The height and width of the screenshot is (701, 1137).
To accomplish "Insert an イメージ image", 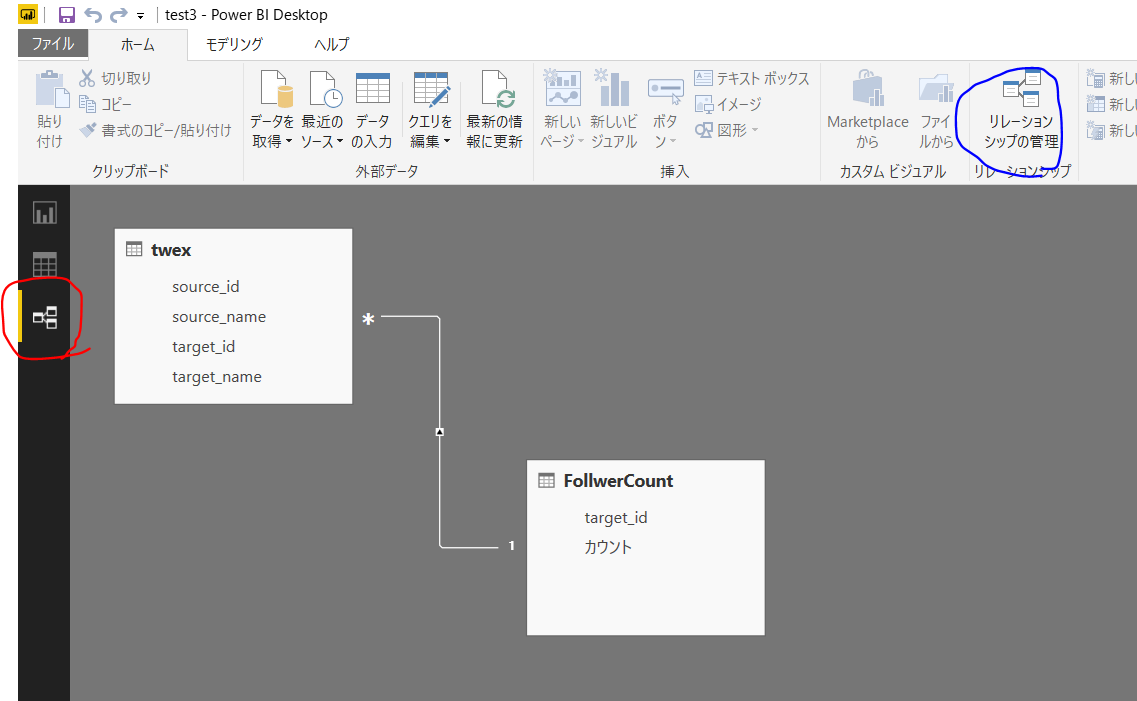I will point(728,104).
